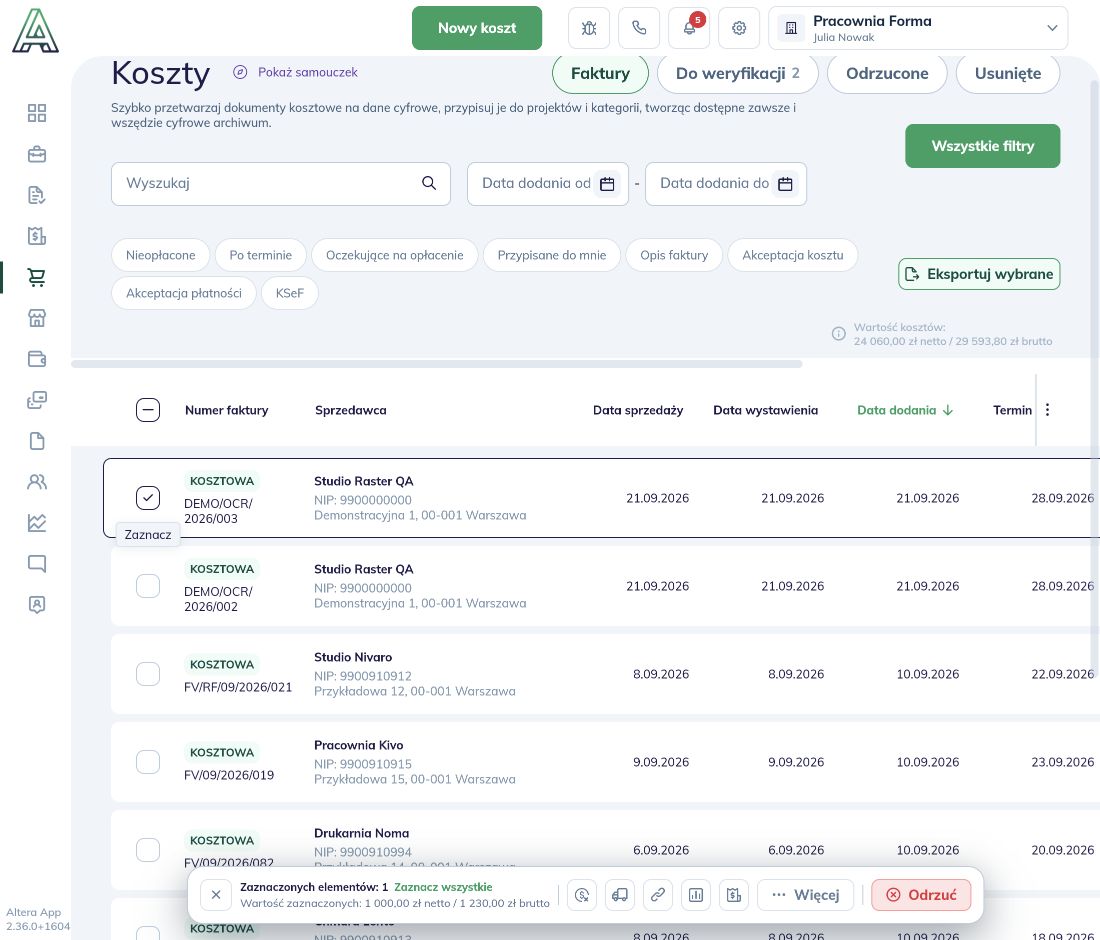The image size is (1100, 940).
Task: Toggle the Akceptacja kosztu filter chip
Action: click(x=793, y=255)
